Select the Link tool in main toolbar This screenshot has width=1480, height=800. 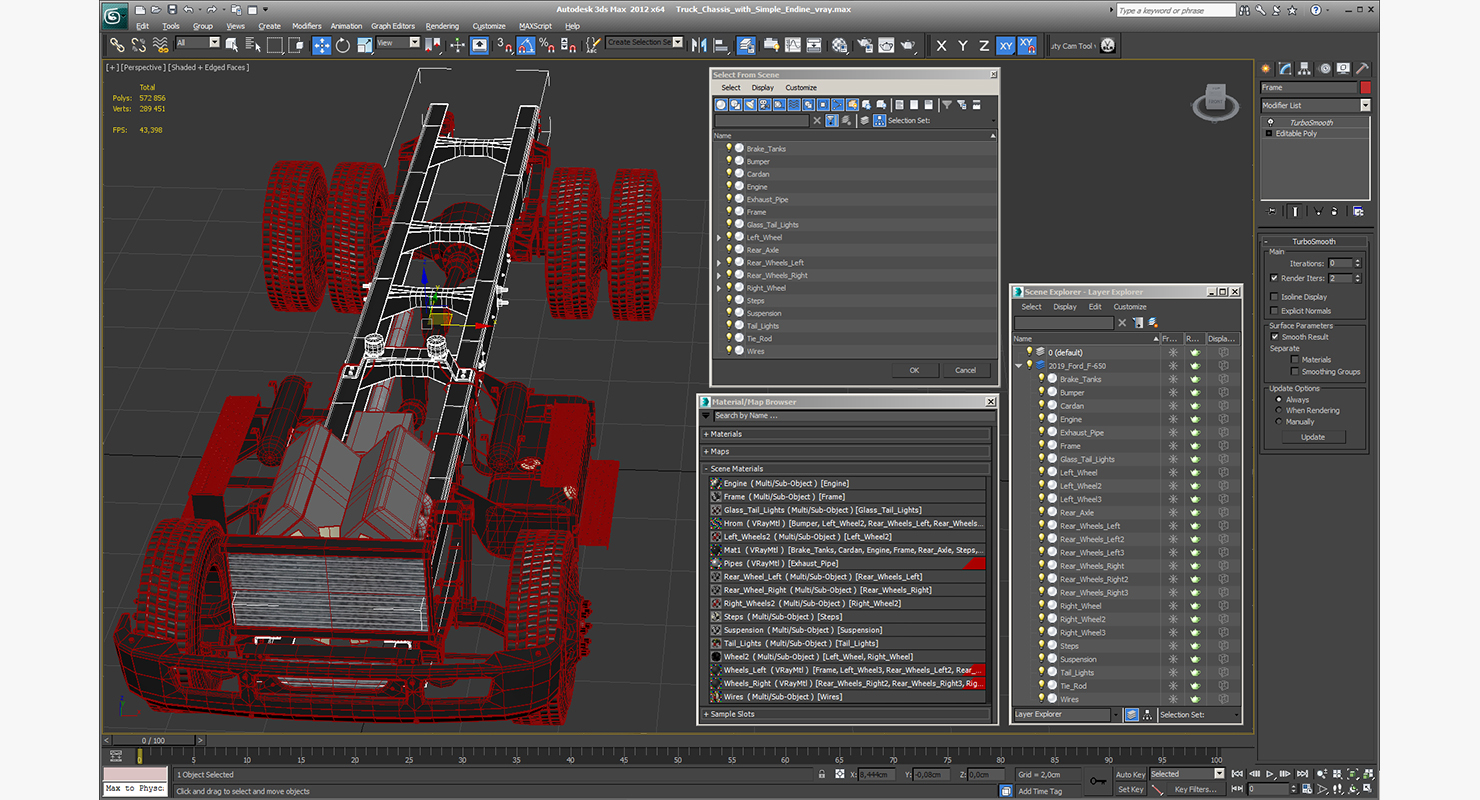pos(117,45)
